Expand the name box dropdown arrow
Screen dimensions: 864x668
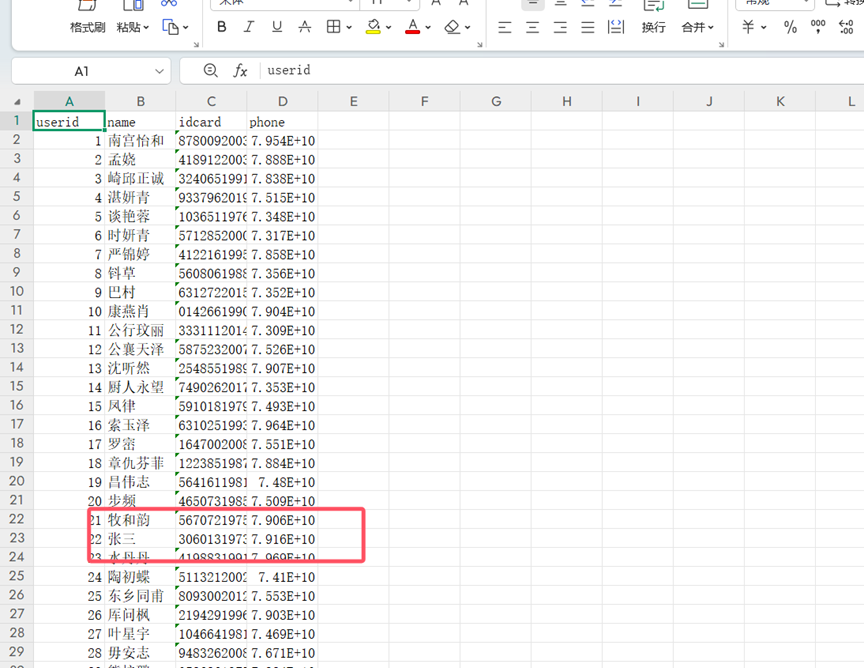pyautogui.click(x=160, y=71)
